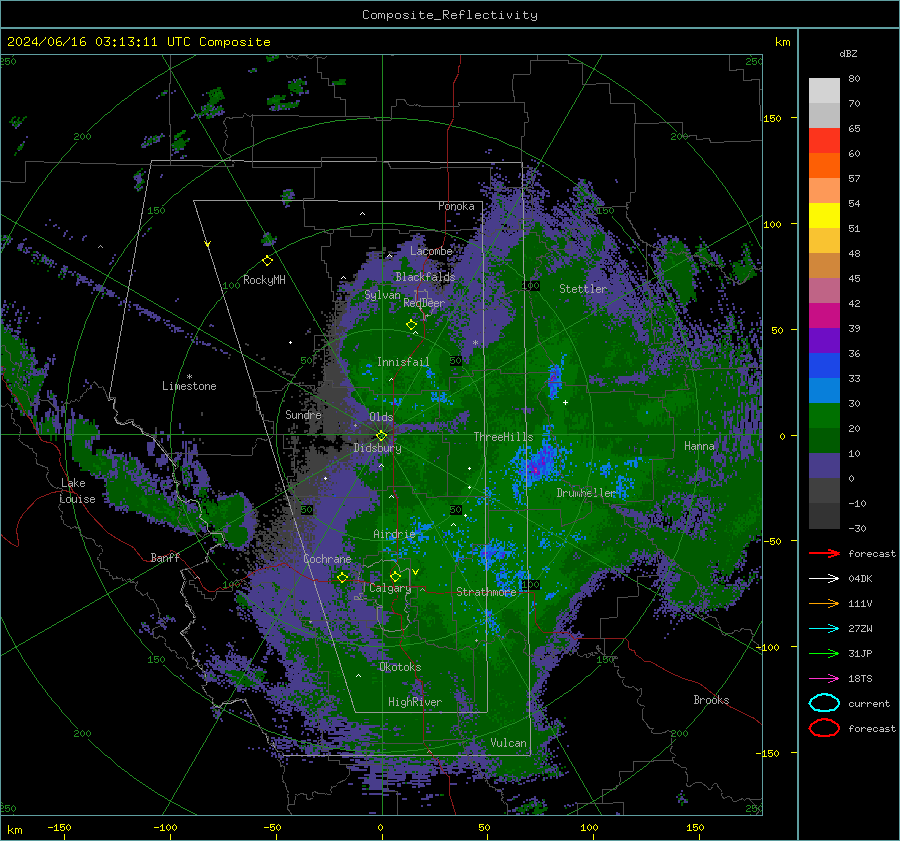Click the 'Hanna' map label

[x=699, y=446]
